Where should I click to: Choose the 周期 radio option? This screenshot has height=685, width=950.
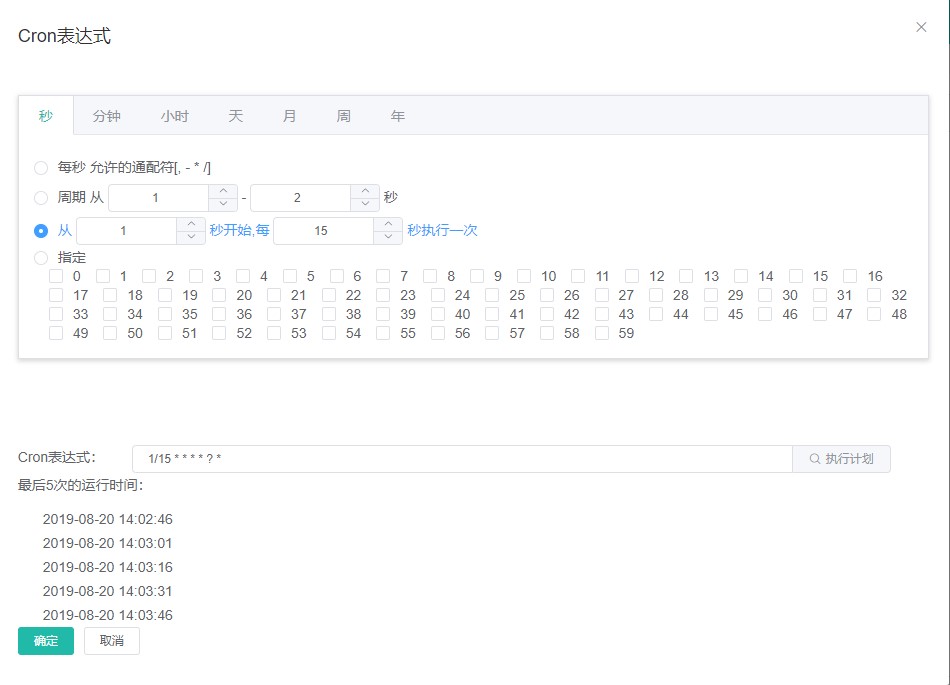tap(40, 197)
